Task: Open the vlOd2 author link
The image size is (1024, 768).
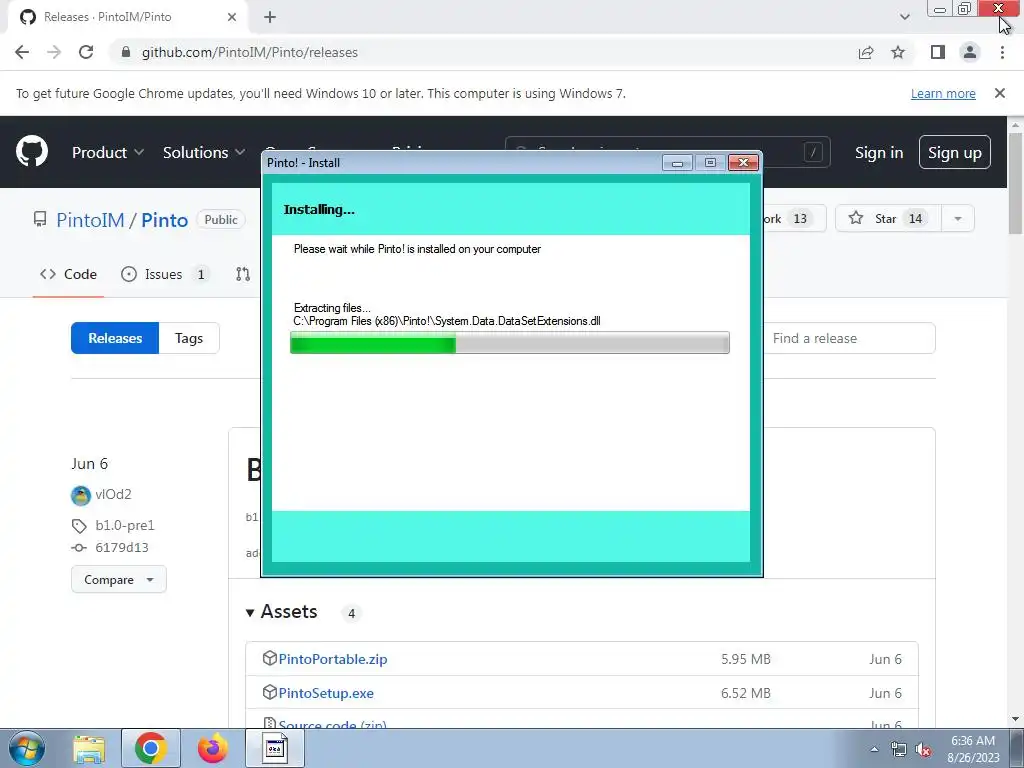Action: point(113,494)
